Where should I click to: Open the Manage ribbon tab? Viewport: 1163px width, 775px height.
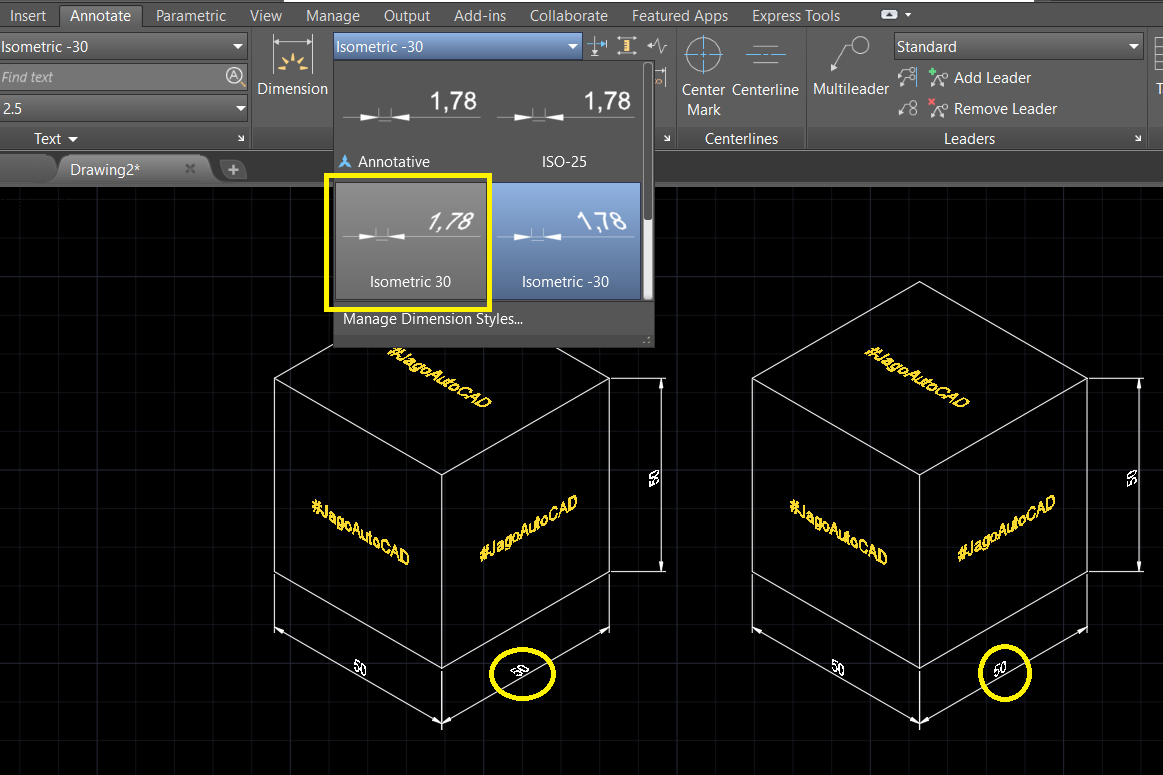tap(333, 16)
